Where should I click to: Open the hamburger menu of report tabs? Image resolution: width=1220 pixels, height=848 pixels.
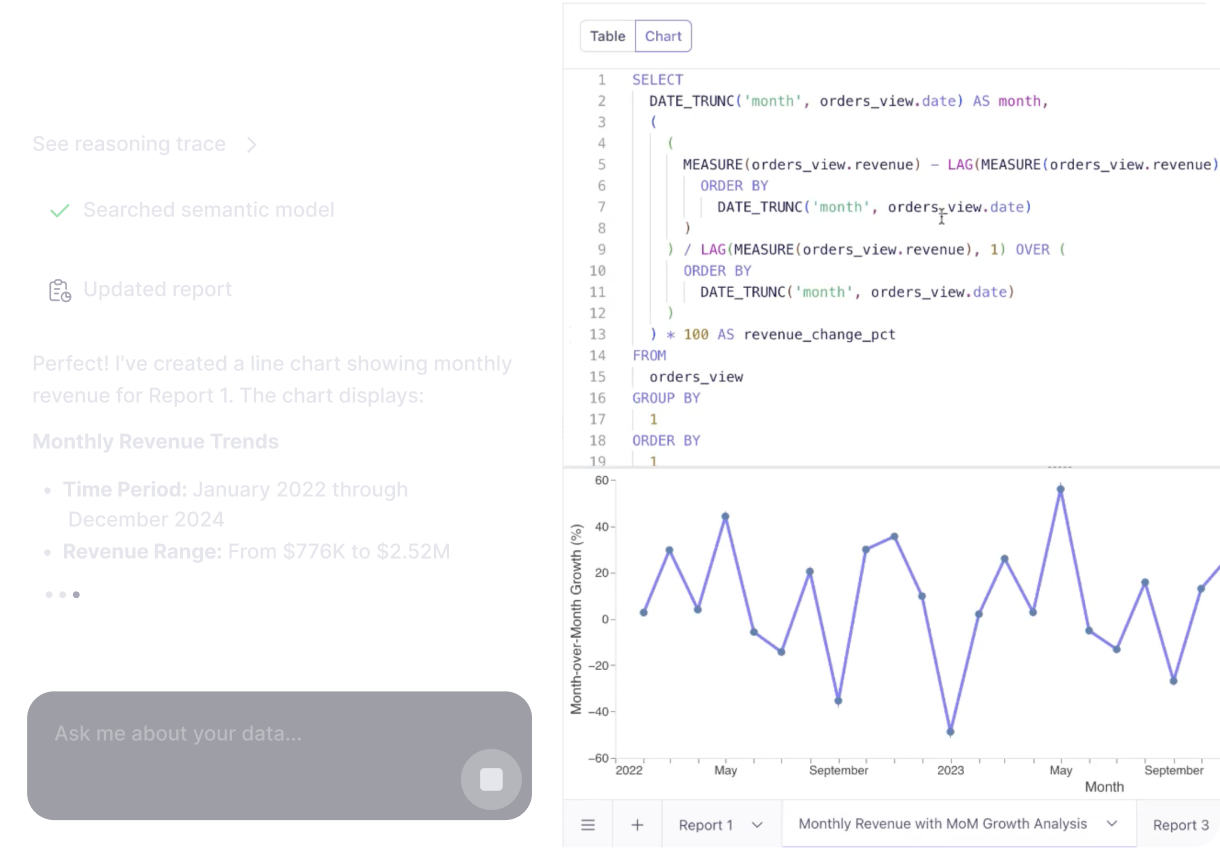588,825
